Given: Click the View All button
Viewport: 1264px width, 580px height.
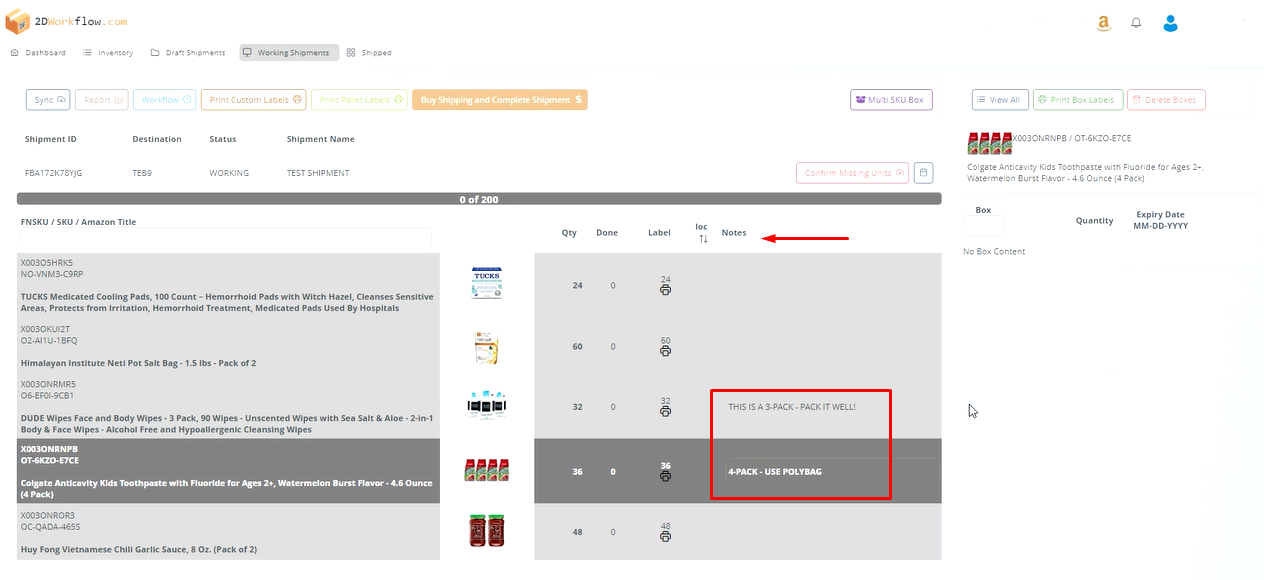Looking at the screenshot, I should click(998, 100).
